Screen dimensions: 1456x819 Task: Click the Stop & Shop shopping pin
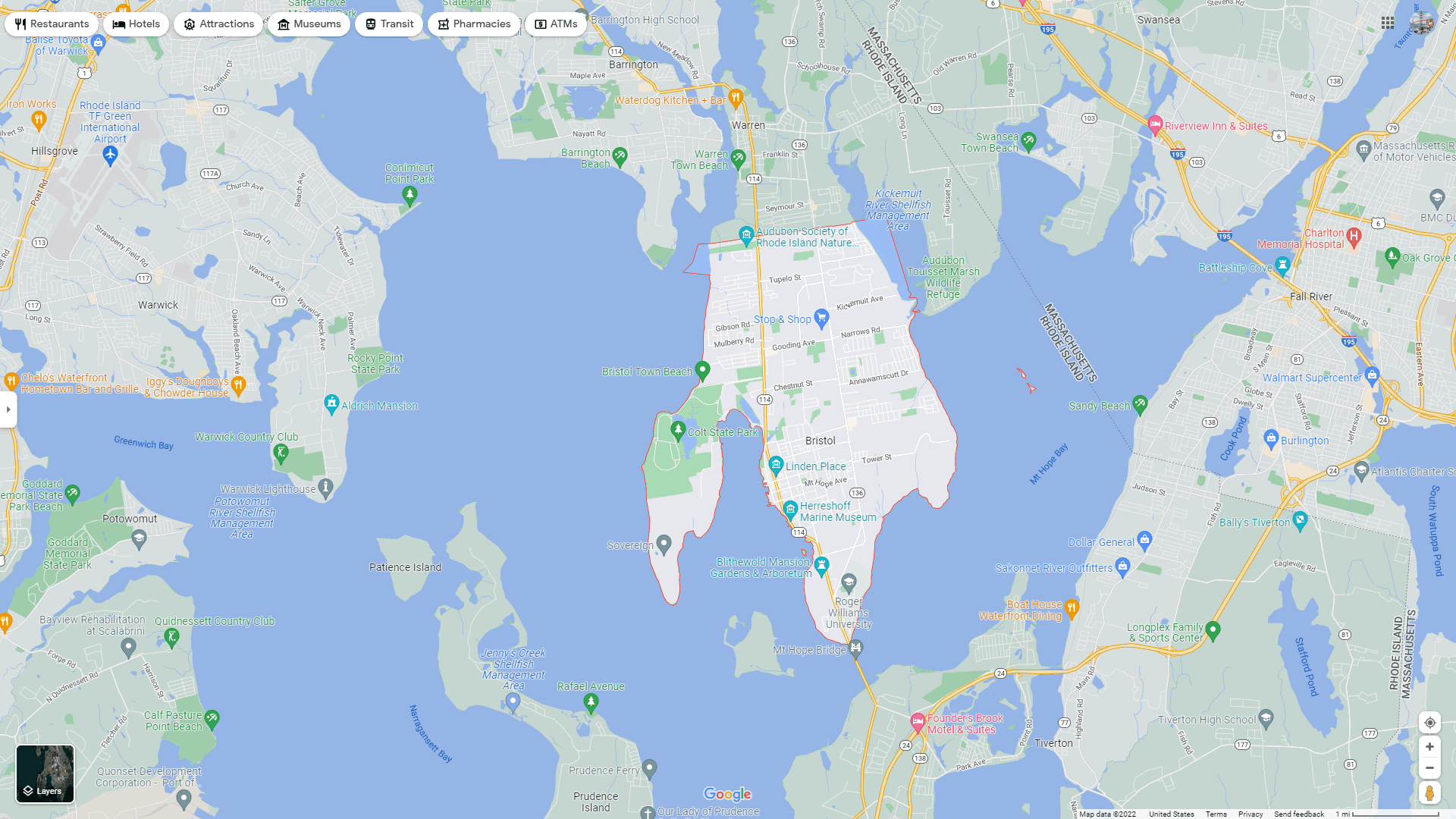pos(821,318)
